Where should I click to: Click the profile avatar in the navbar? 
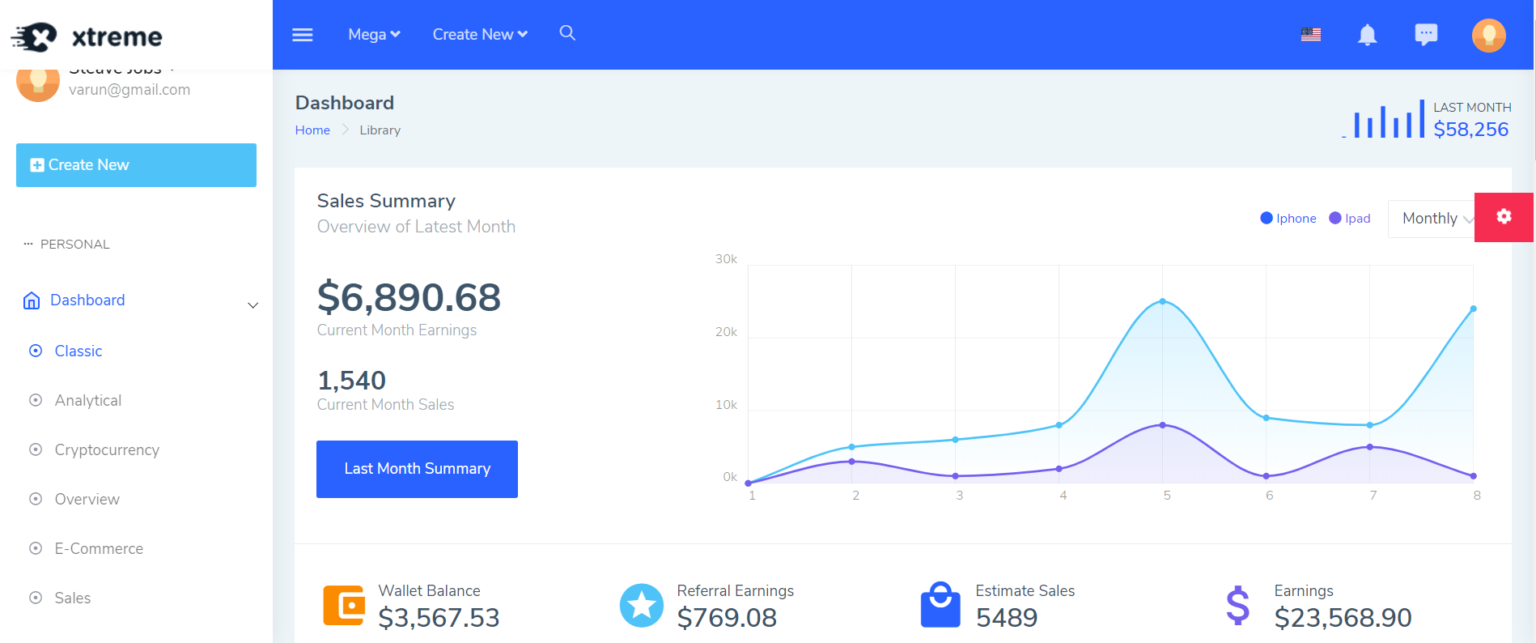1489,34
